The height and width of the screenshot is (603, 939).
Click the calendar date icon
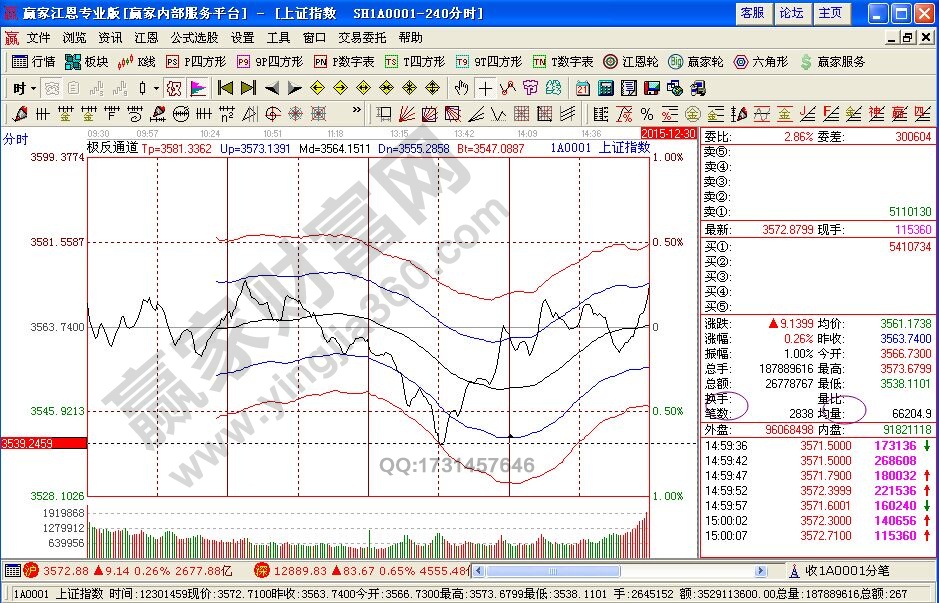(x=582, y=88)
